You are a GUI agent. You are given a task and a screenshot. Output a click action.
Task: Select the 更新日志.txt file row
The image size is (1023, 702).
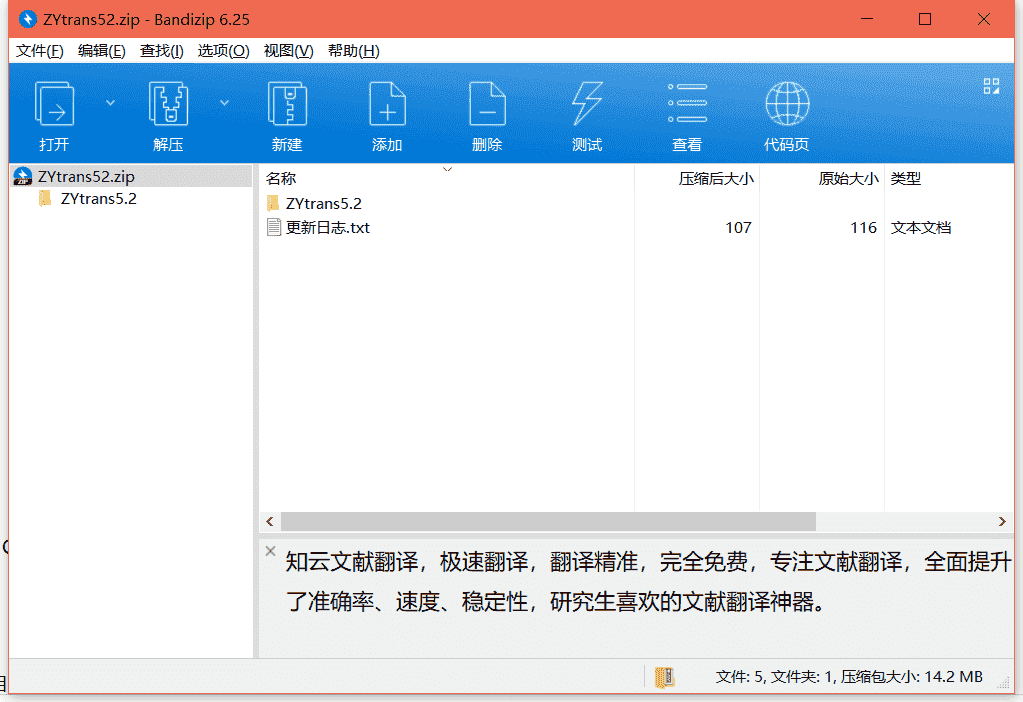coord(636,228)
